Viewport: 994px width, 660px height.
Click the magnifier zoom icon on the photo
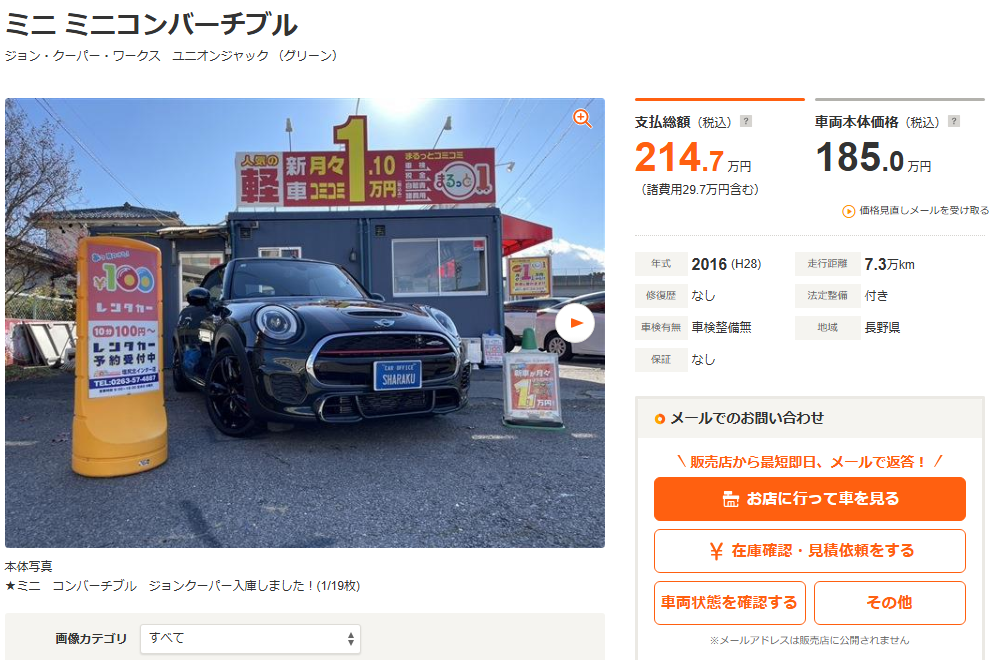point(582,119)
